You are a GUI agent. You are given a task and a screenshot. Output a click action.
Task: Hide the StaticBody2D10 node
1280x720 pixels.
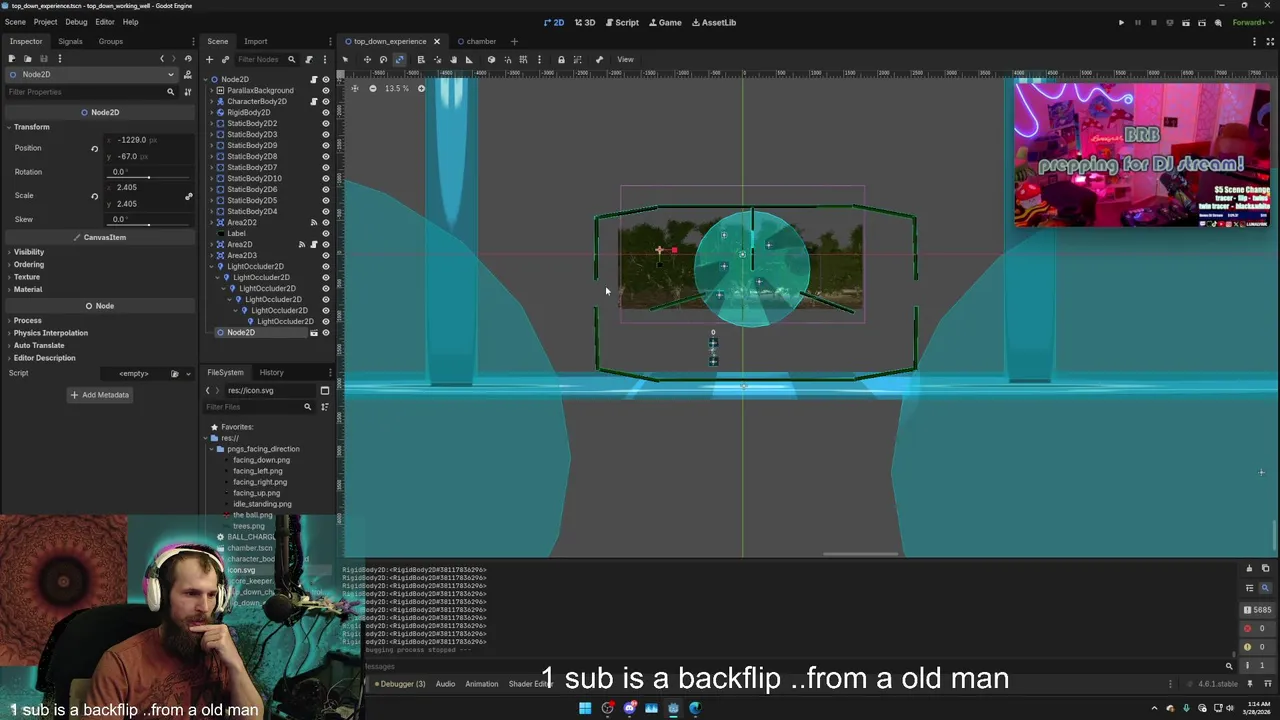pyautogui.click(x=325, y=178)
